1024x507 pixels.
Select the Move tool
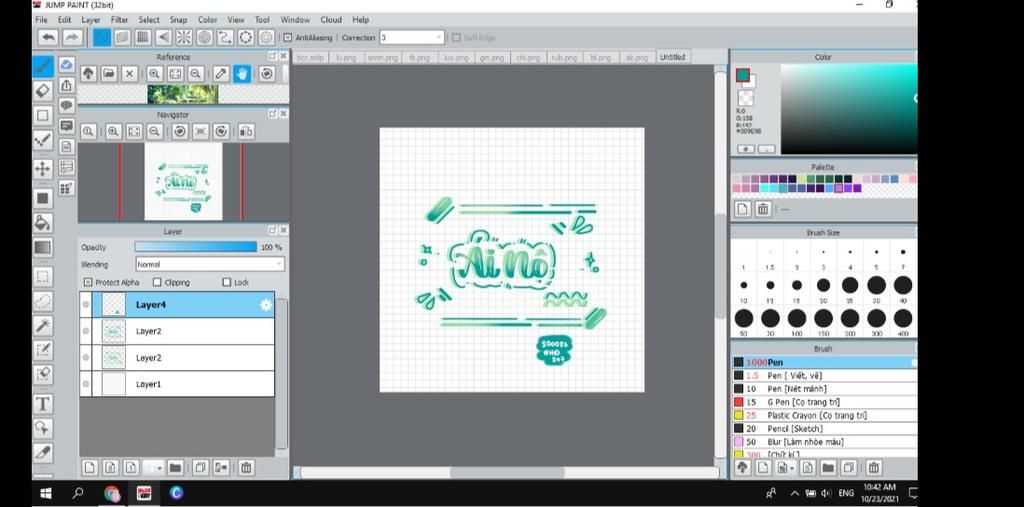coord(43,169)
